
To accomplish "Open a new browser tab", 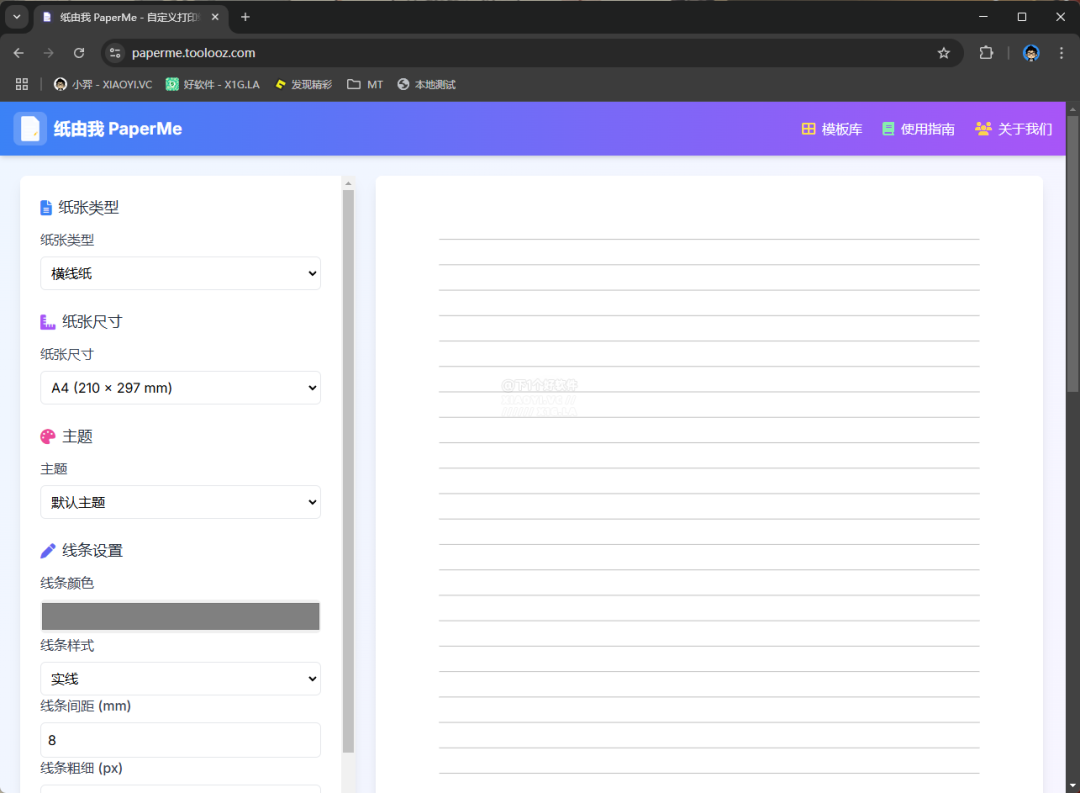I will pos(245,17).
